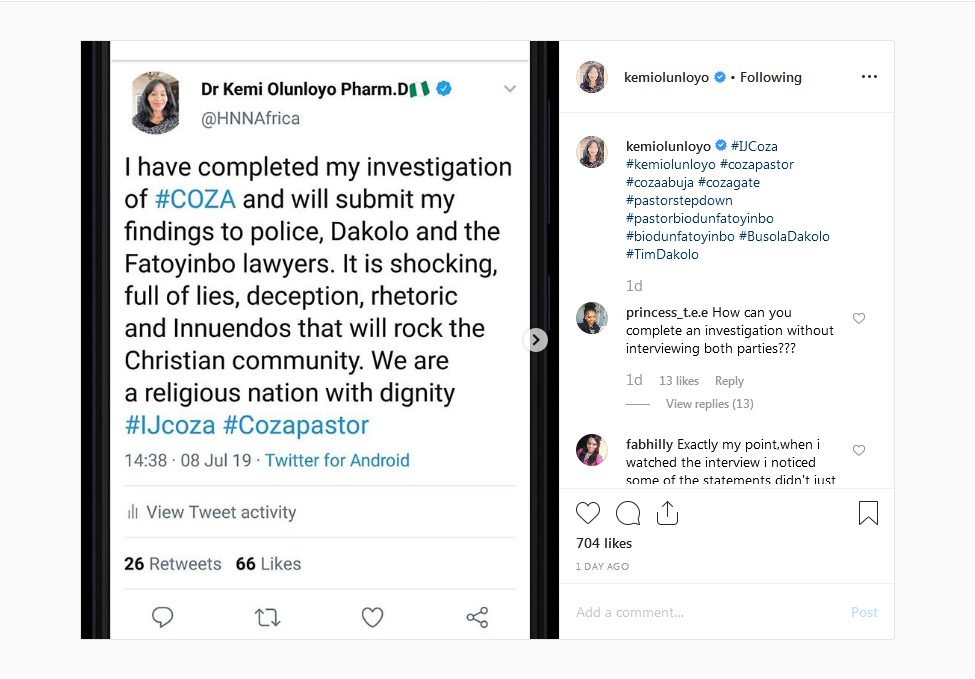The image size is (975, 679).
Task: Share the post with the paper plane icon
Action: 667,511
